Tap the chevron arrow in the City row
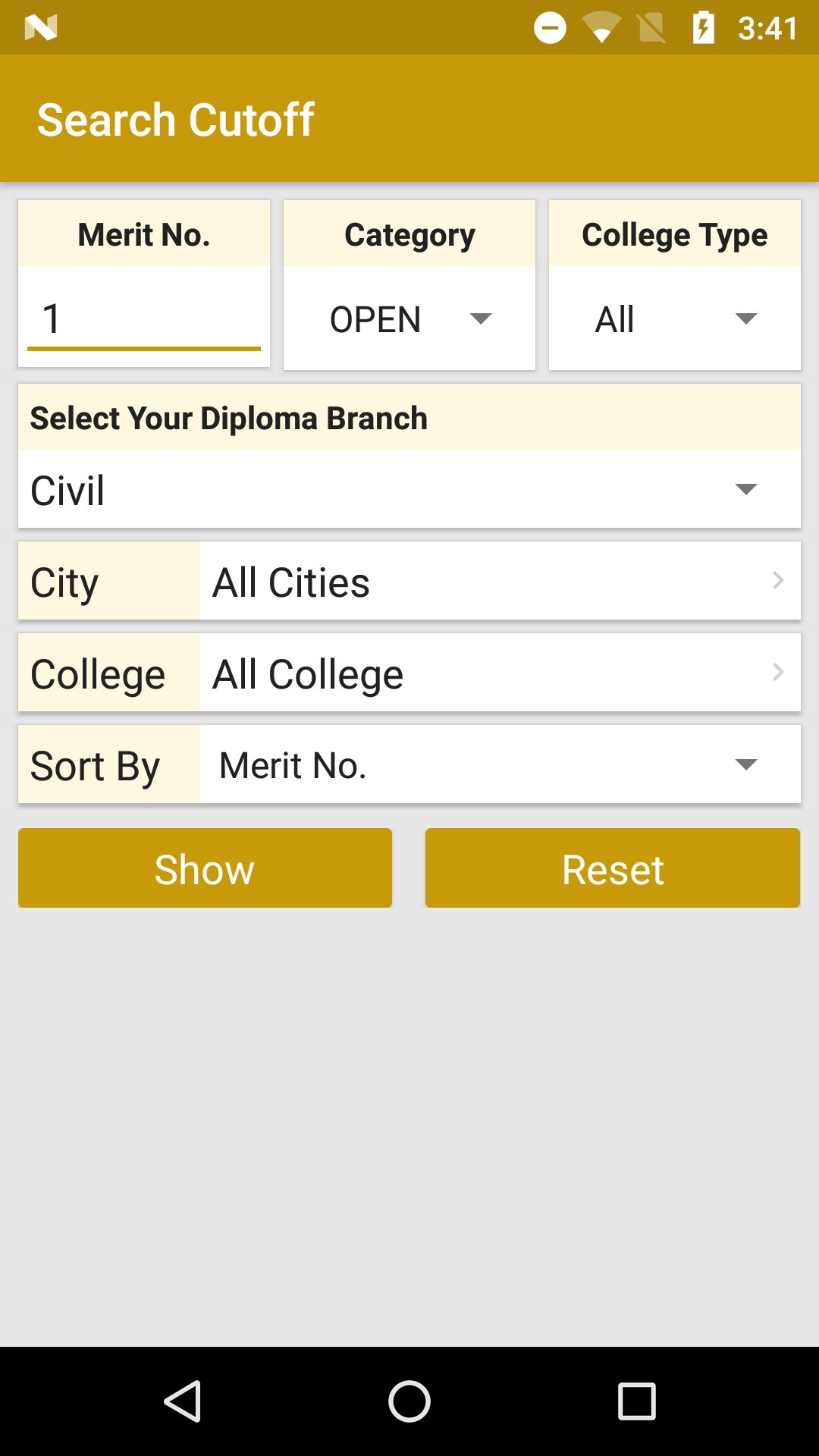 coord(778,581)
